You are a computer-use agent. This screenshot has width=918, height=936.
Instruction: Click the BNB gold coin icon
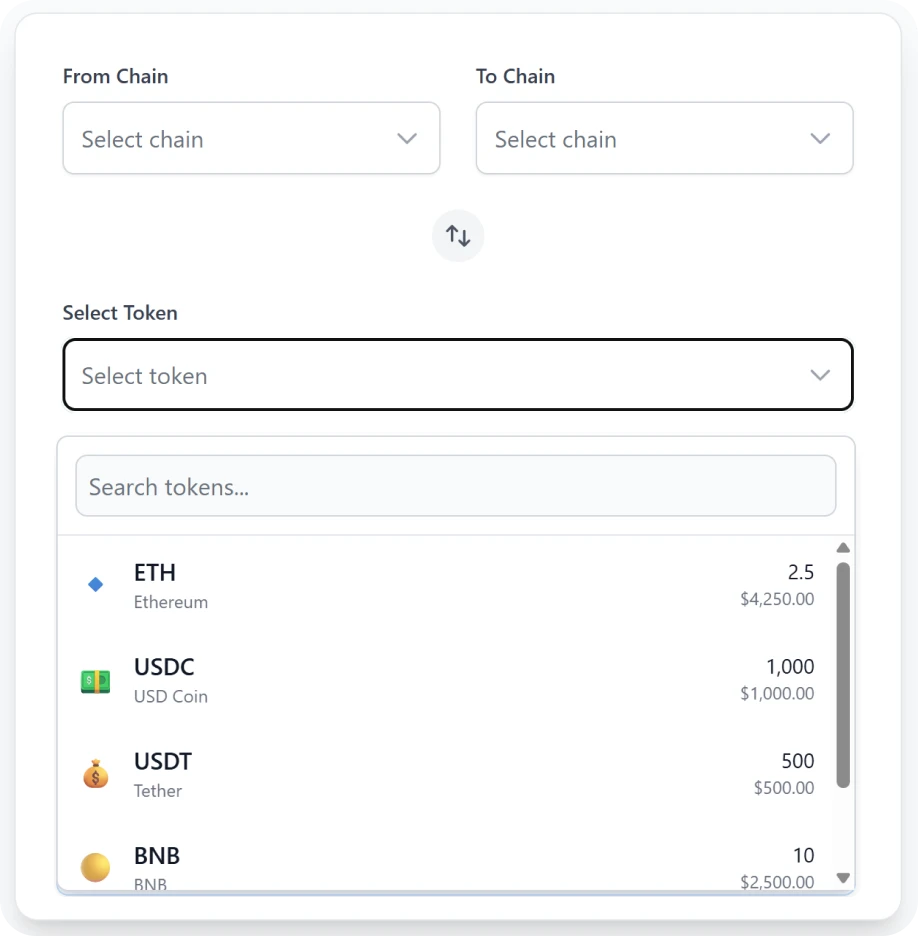[x=95, y=867]
